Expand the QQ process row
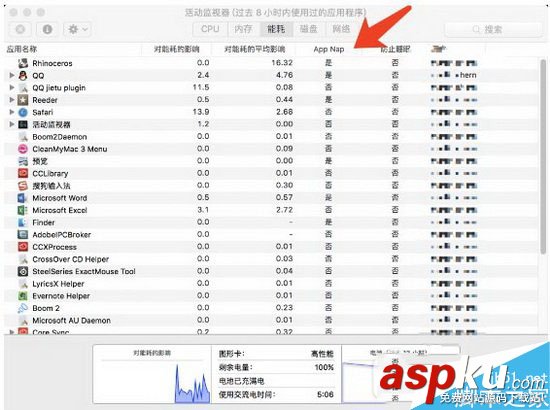Viewport: 550px width, 410px height. click(12, 75)
